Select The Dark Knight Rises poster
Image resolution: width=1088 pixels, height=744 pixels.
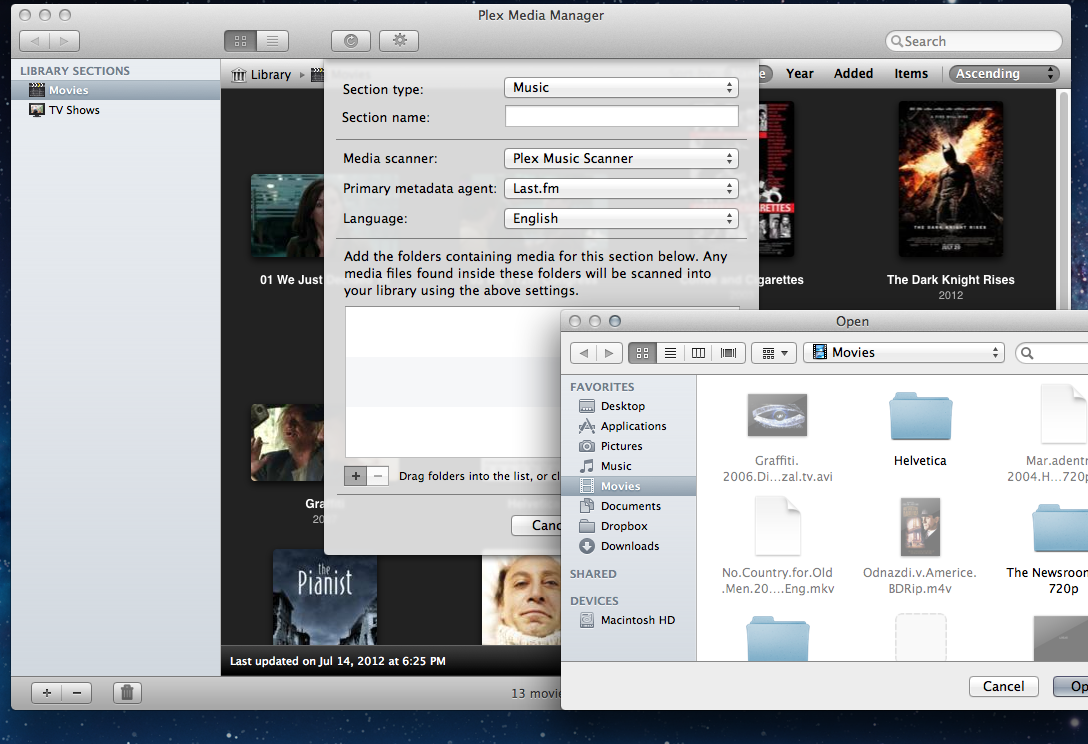coord(951,179)
